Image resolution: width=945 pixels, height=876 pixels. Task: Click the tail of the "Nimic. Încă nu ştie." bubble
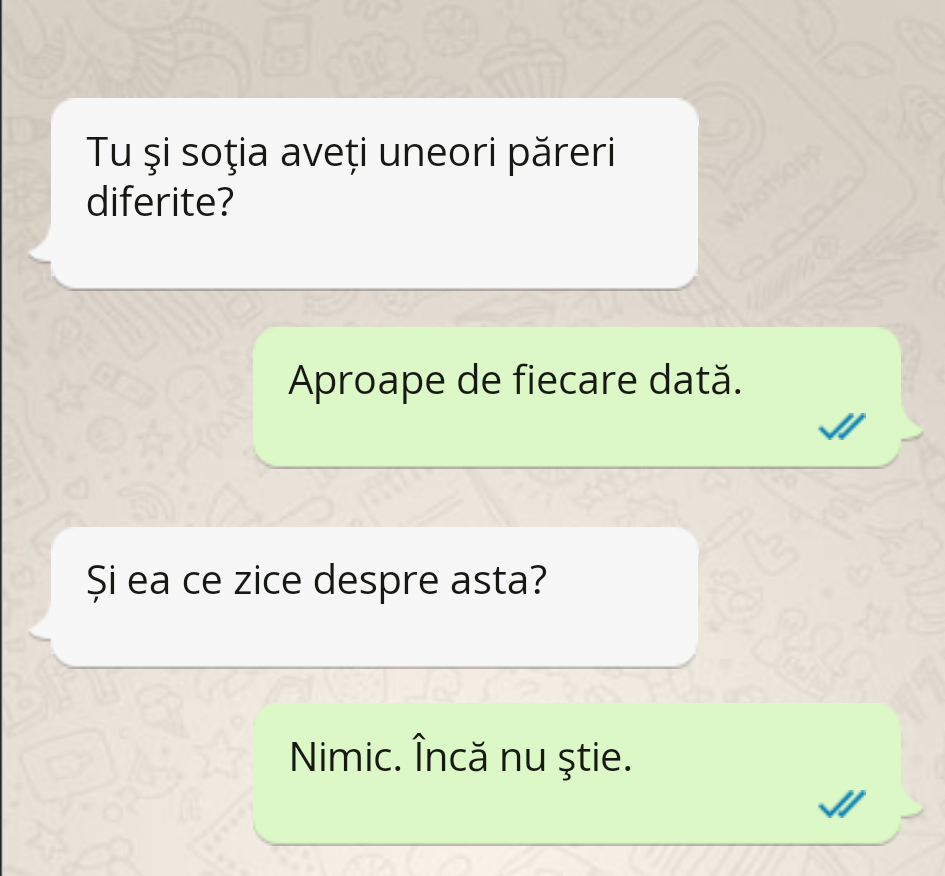coord(911,806)
